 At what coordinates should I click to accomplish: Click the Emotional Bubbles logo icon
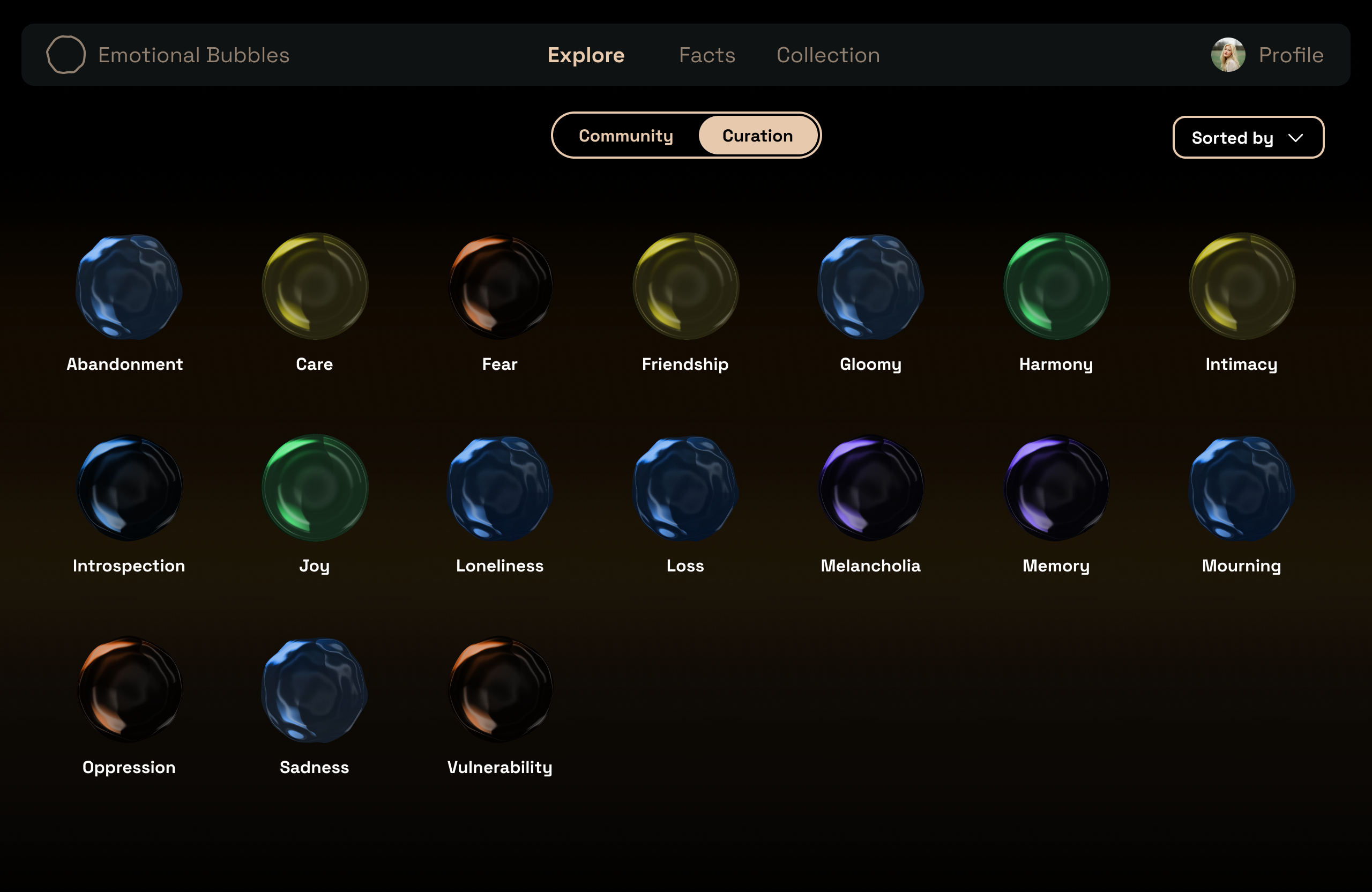click(66, 55)
